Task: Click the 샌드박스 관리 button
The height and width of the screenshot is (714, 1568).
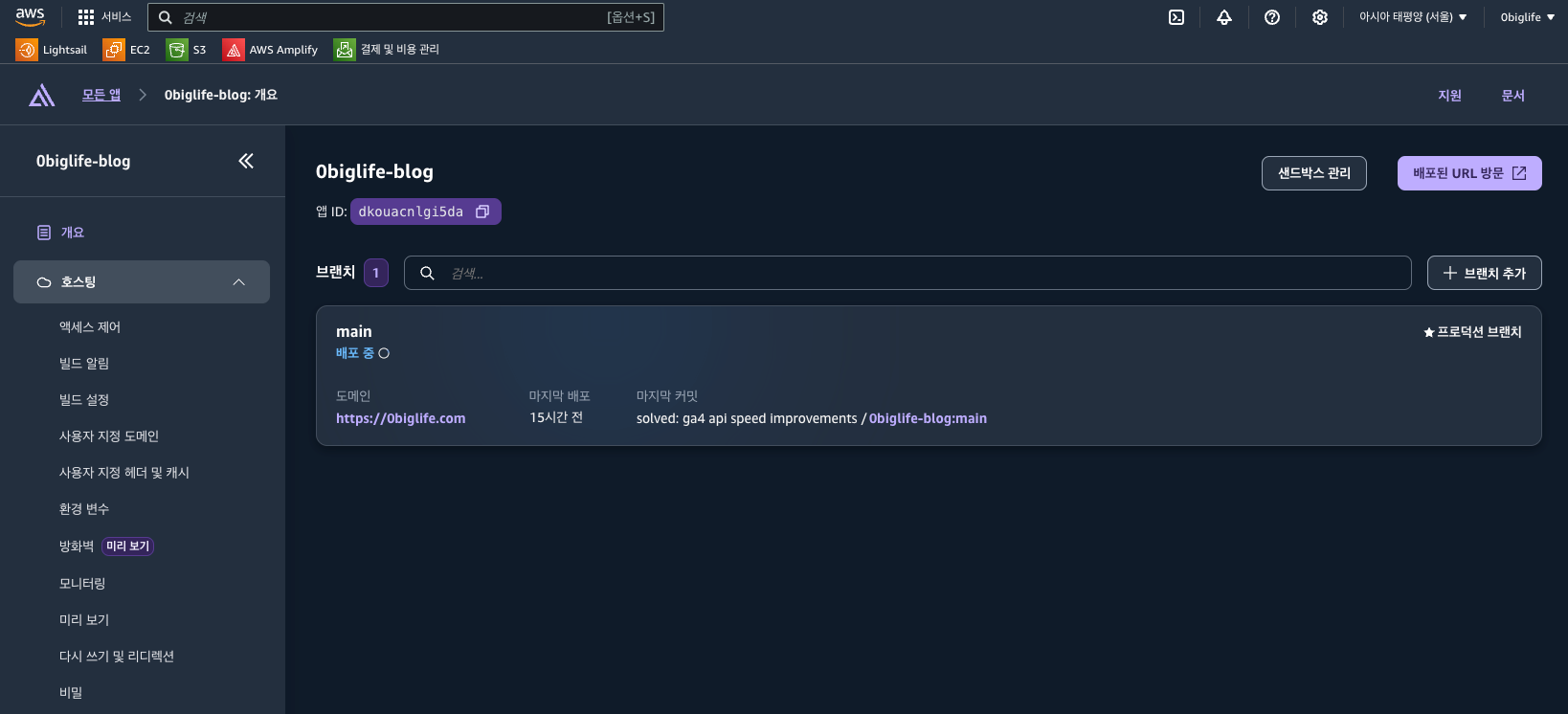Action: pos(1314,173)
